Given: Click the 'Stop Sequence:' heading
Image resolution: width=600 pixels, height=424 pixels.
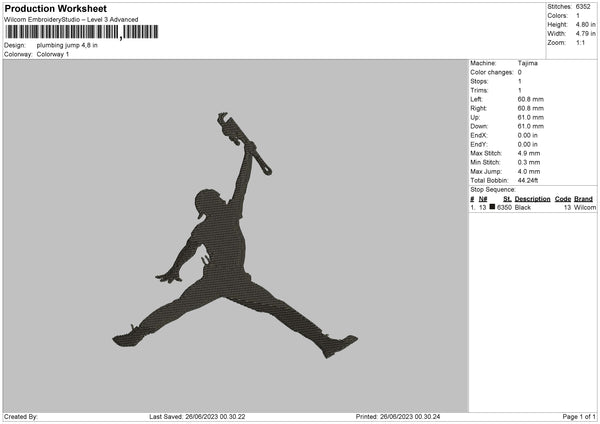Looking at the screenshot, I should [493, 190].
